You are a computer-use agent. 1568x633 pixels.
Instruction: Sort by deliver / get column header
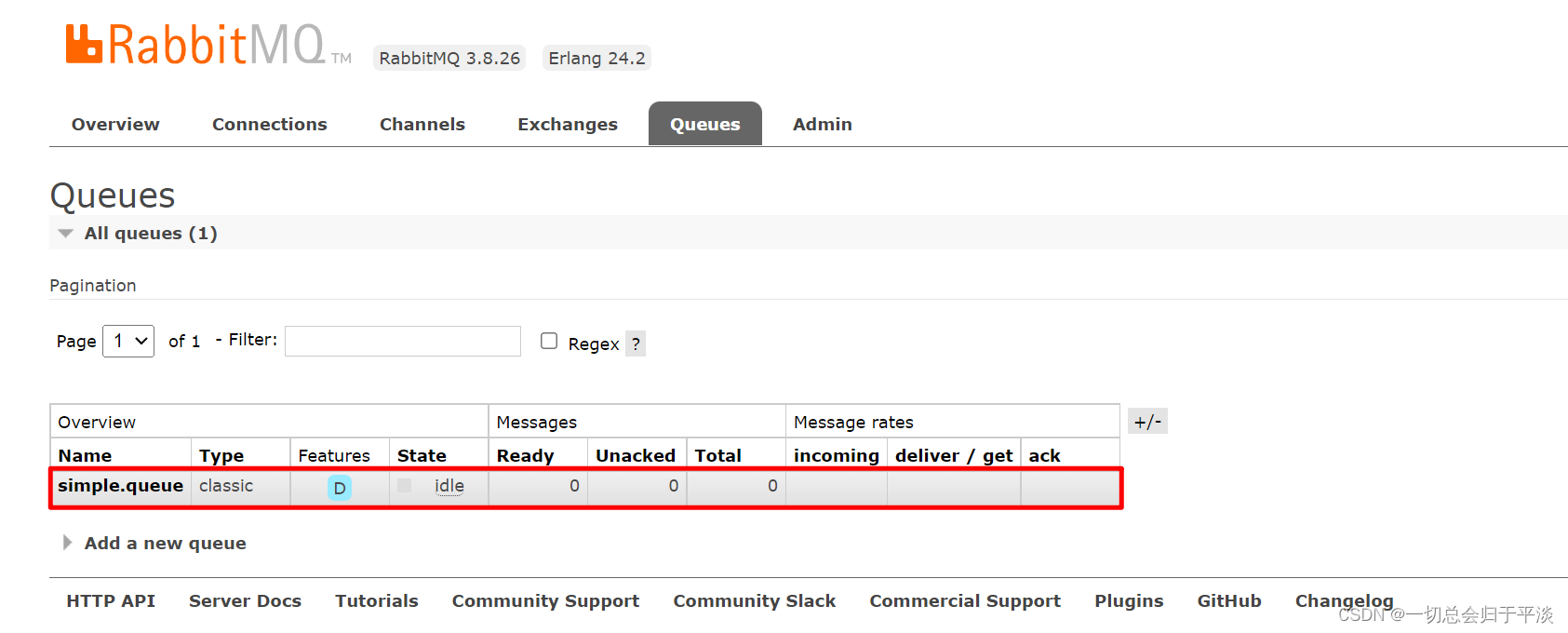[x=954, y=455]
